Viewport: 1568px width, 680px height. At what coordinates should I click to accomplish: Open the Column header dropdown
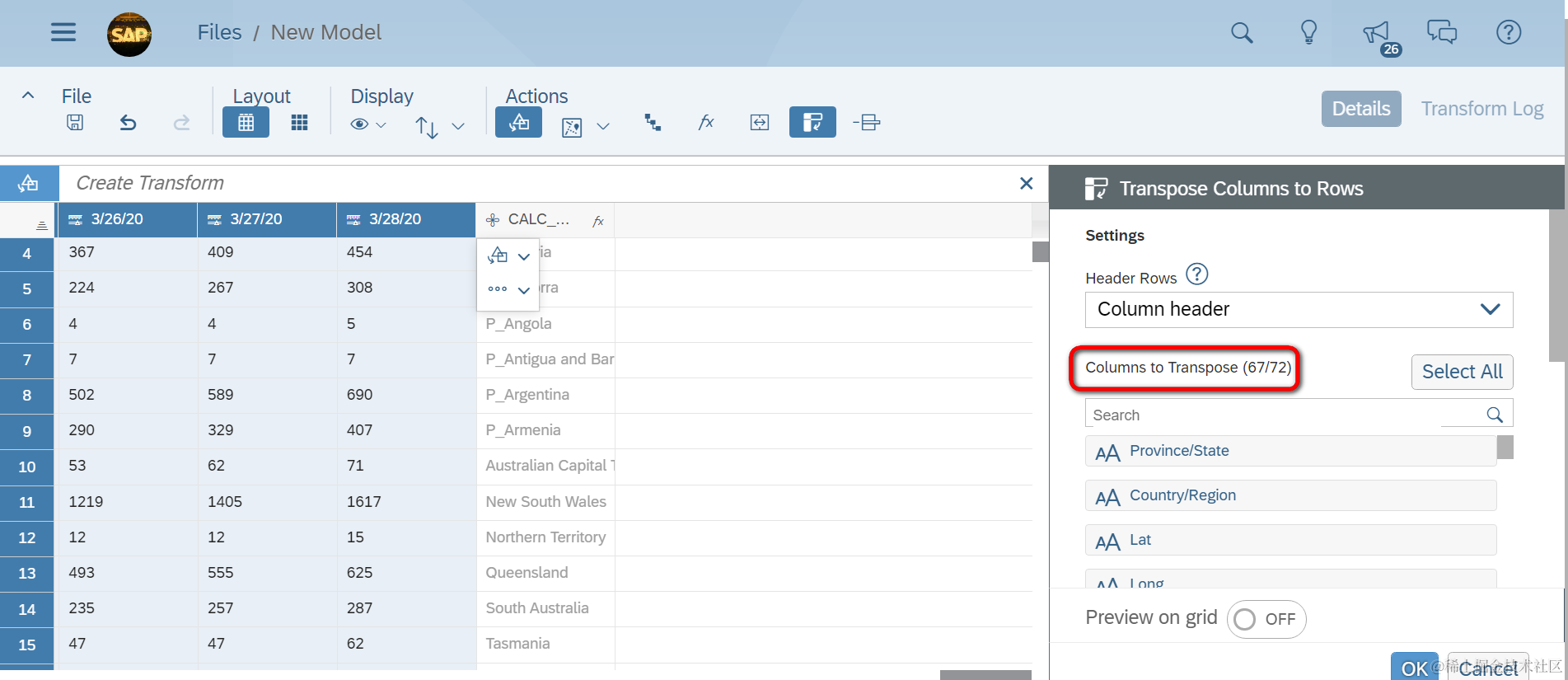click(1299, 309)
